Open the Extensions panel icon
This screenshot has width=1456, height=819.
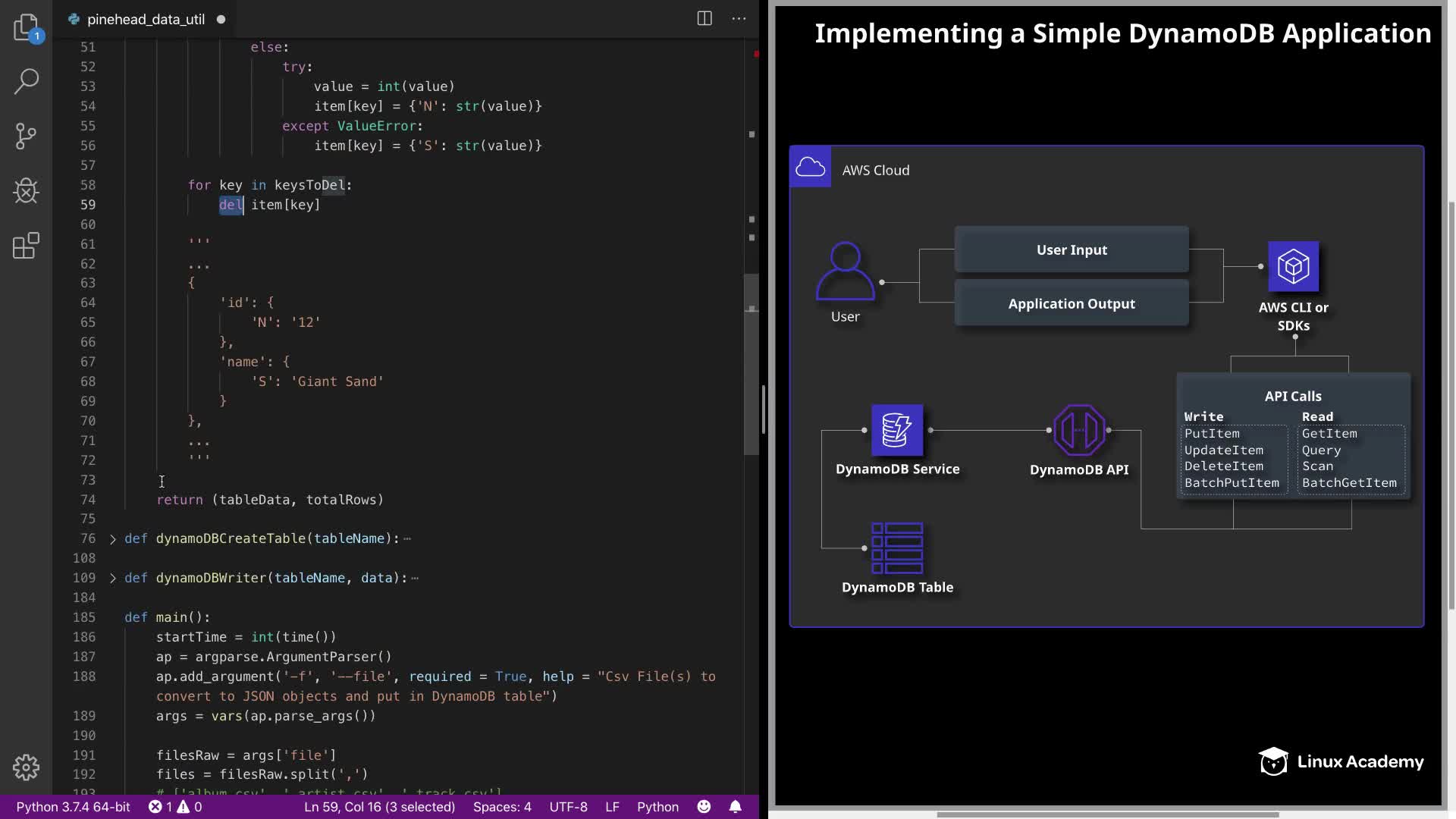tap(26, 246)
